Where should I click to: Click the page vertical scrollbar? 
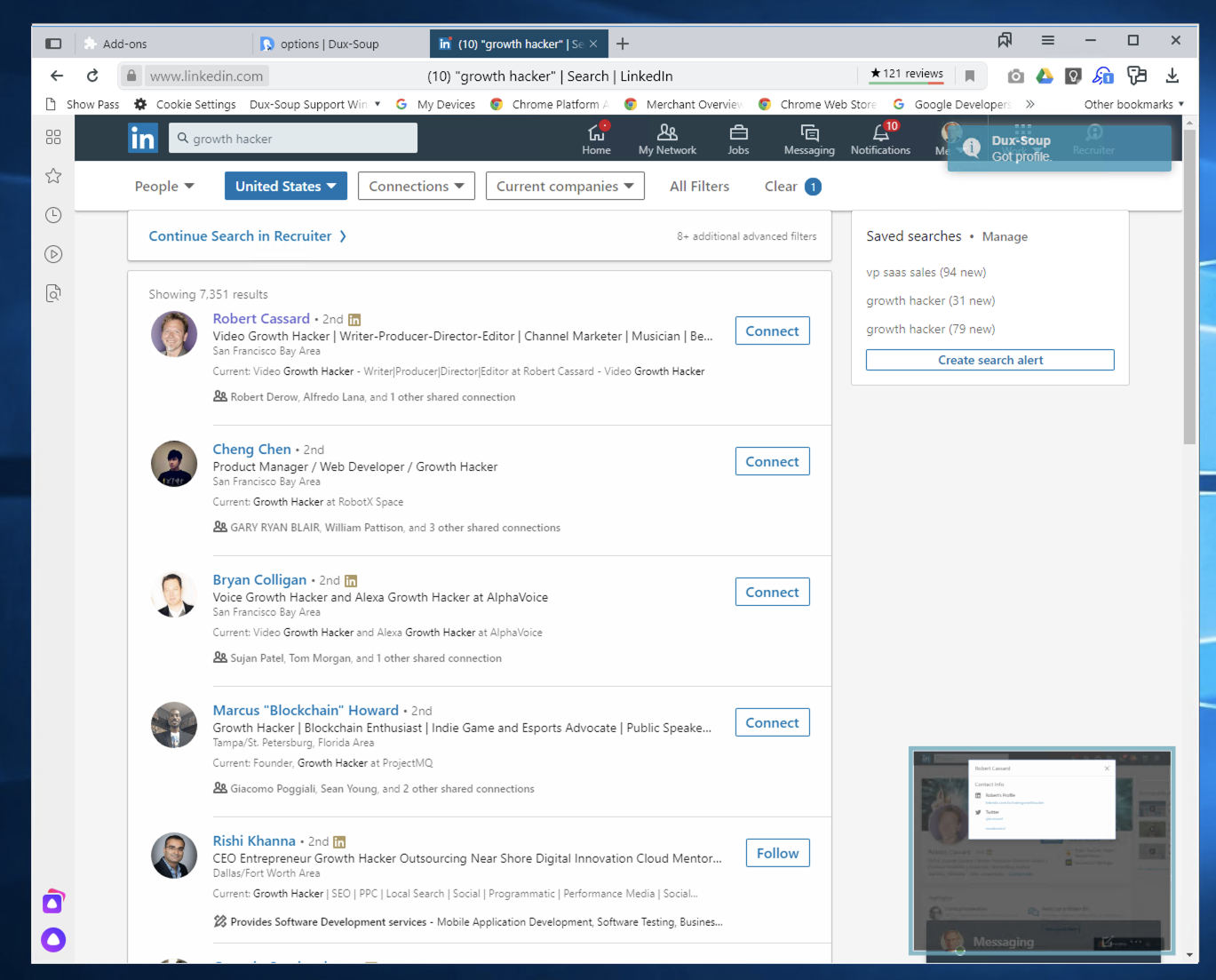click(x=1189, y=287)
